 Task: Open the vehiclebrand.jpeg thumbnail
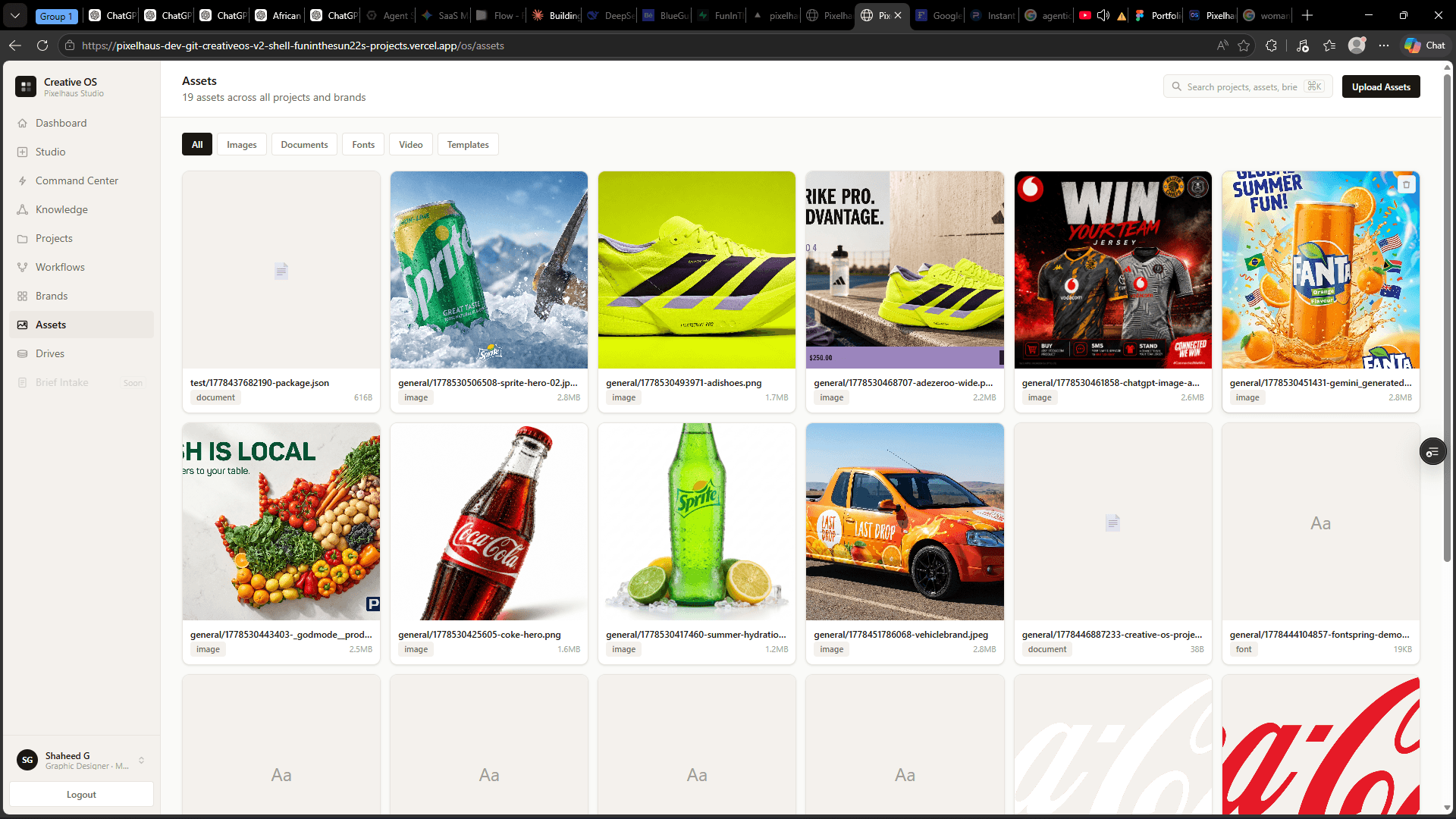click(905, 522)
